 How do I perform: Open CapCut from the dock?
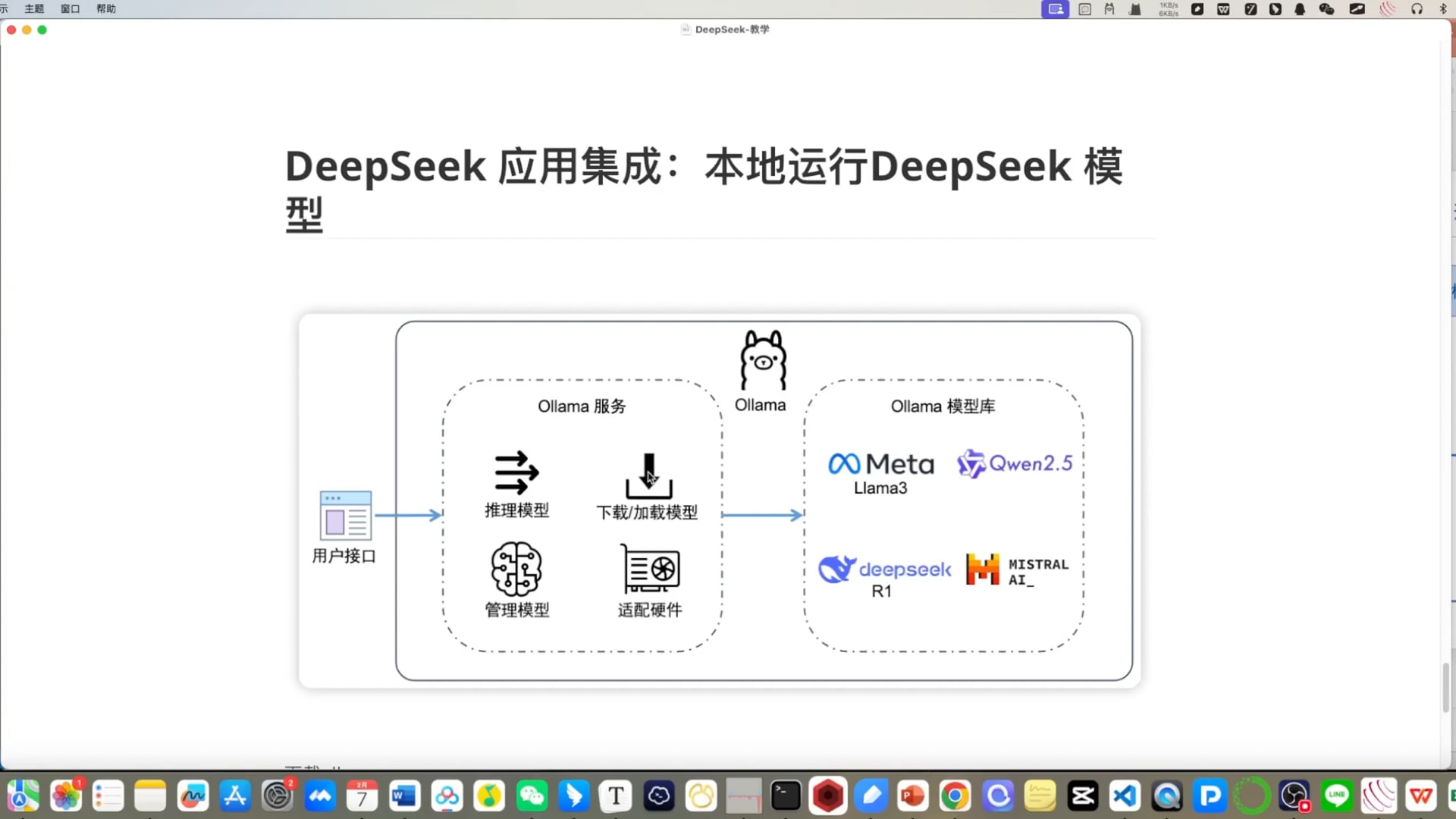pyautogui.click(x=1082, y=795)
